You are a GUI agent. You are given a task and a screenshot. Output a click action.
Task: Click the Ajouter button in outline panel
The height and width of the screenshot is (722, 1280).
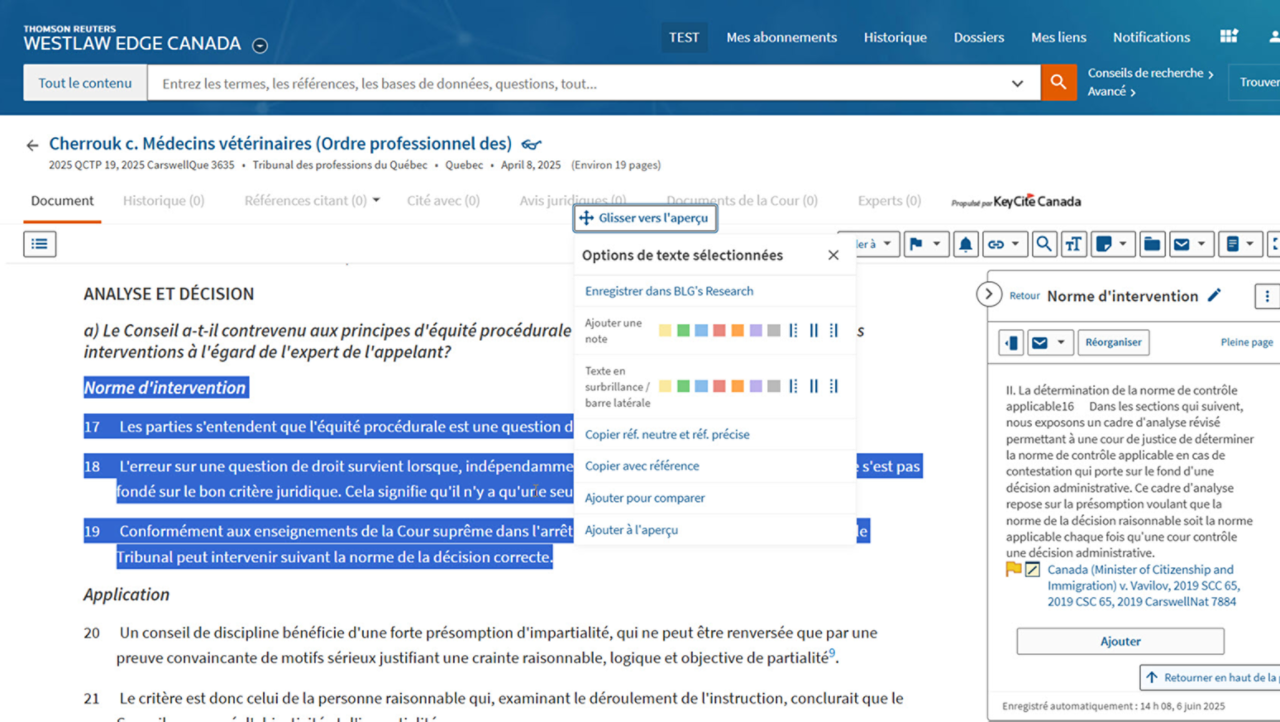(x=1120, y=641)
